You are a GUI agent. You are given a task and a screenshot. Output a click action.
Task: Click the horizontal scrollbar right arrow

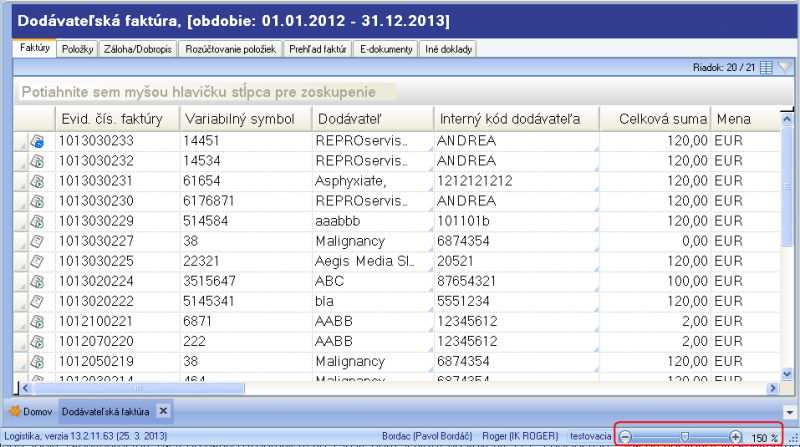tap(772, 388)
